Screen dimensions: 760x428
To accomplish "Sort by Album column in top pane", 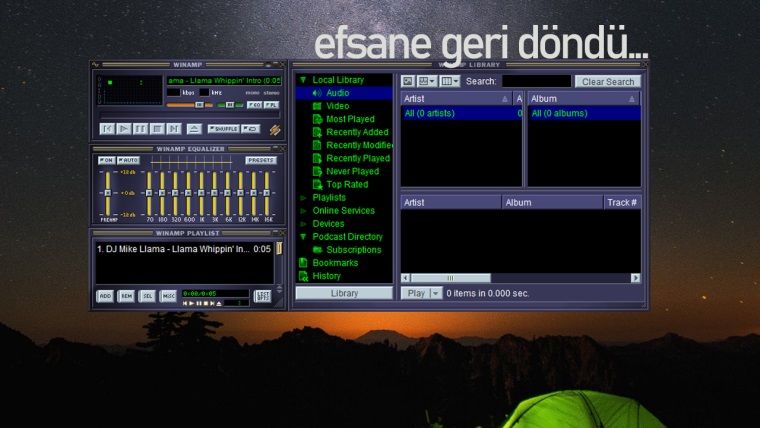I will click(x=584, y=99).
